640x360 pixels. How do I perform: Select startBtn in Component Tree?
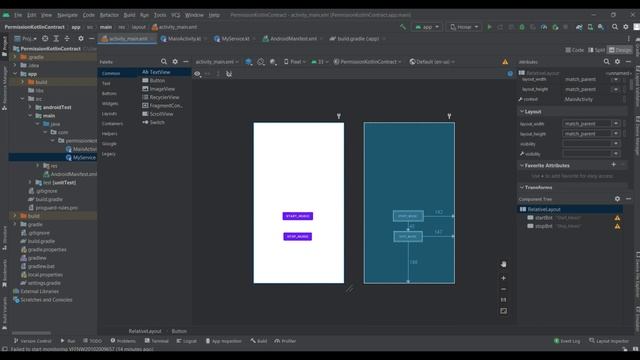click(x=543, y=218)
